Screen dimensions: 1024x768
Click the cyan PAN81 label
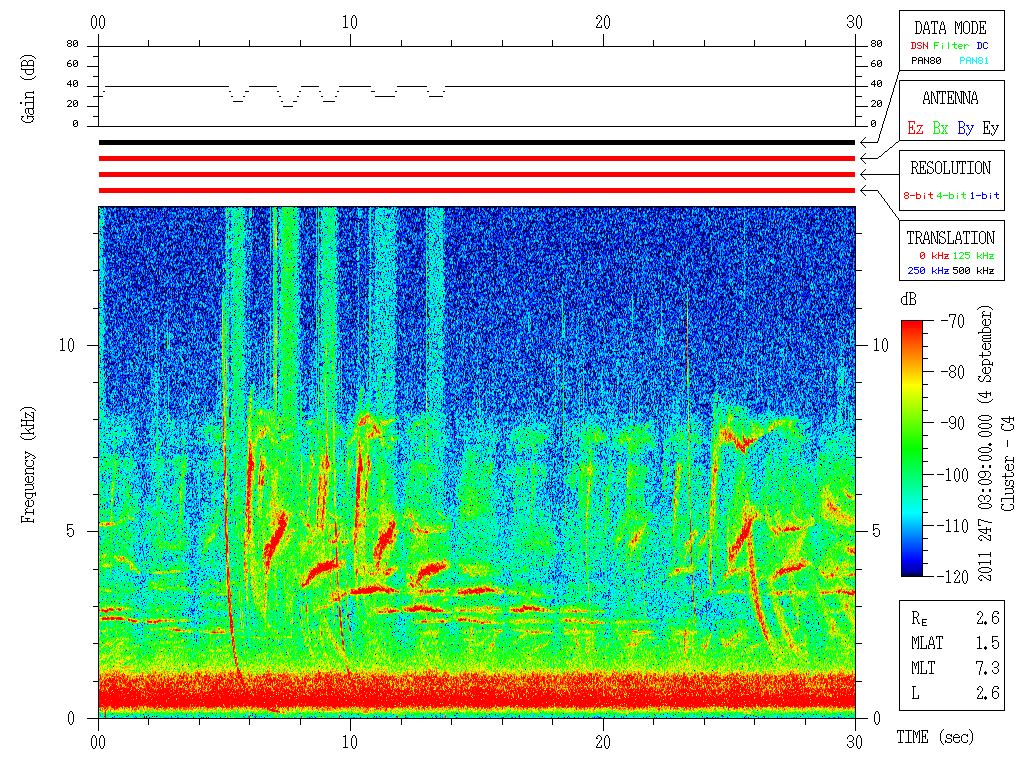[974, 61]
